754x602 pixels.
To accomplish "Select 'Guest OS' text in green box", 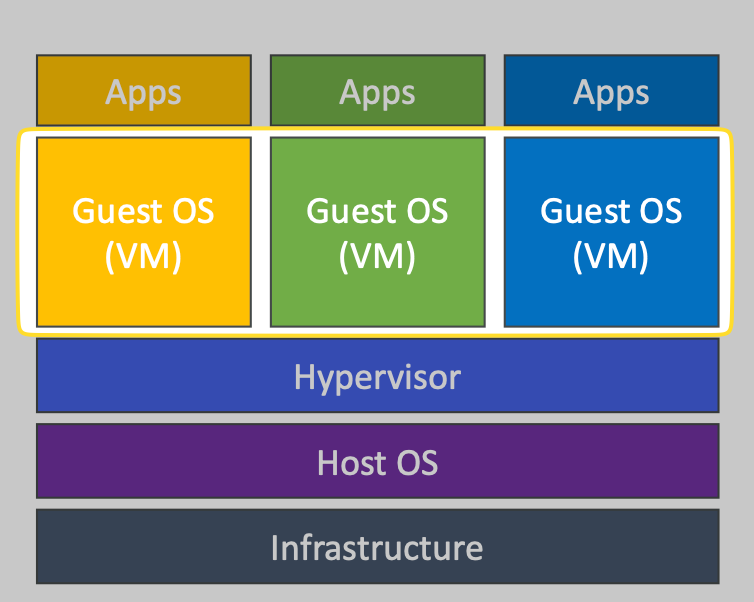I will coord(377,211).
